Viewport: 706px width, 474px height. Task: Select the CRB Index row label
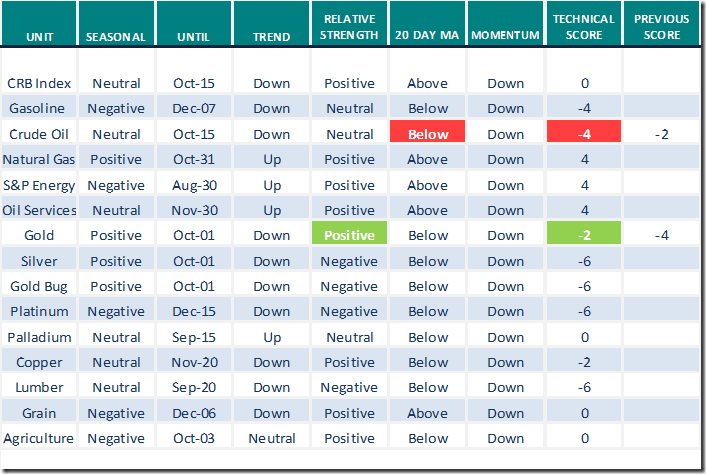click(39, 84)
